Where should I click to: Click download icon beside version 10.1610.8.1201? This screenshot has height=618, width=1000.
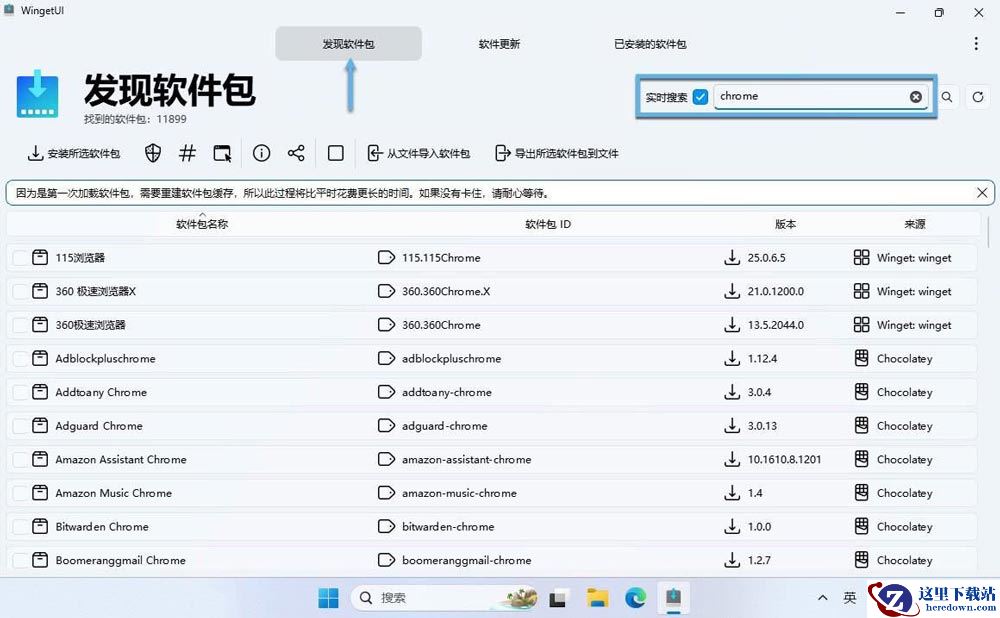(732, 459)
